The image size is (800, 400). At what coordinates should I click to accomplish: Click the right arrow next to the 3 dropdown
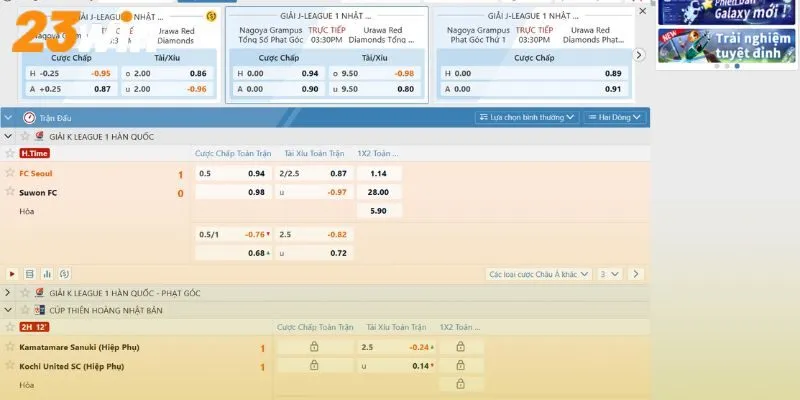click(636, 273)
